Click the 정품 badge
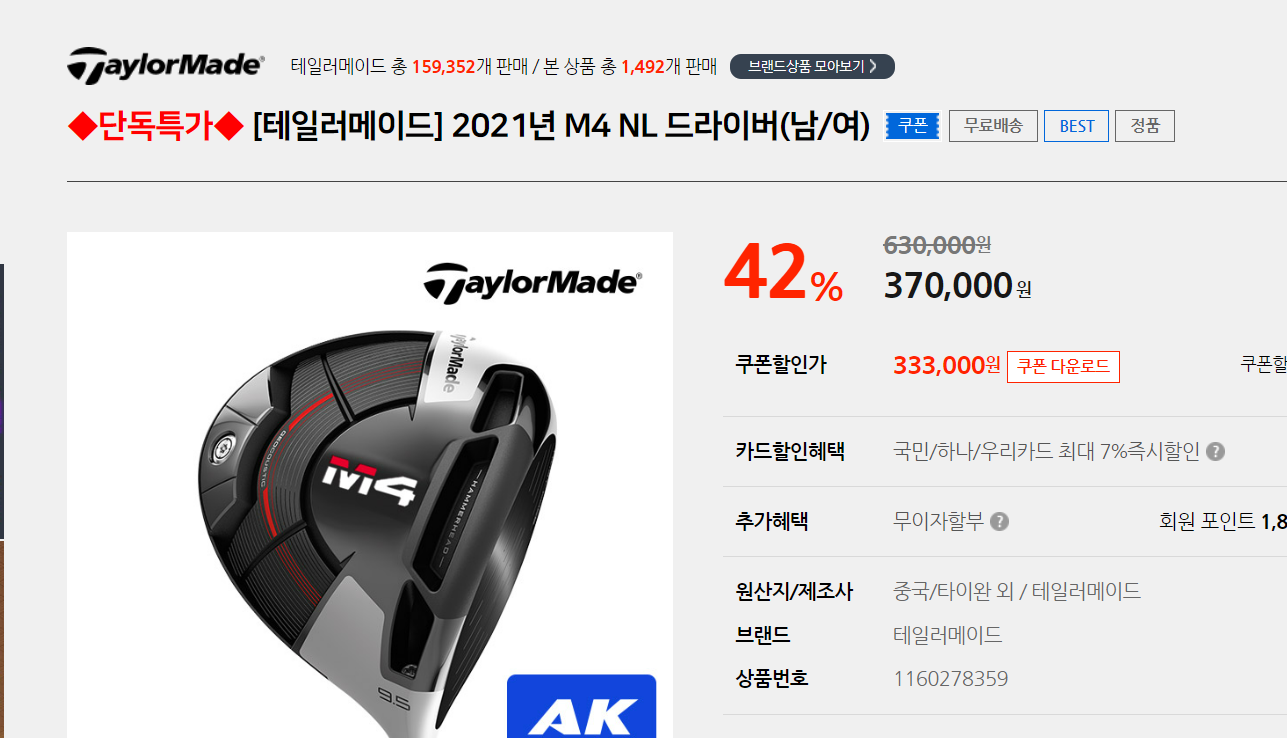Viewport: 1287px width, 738px height. point(1145,126)
